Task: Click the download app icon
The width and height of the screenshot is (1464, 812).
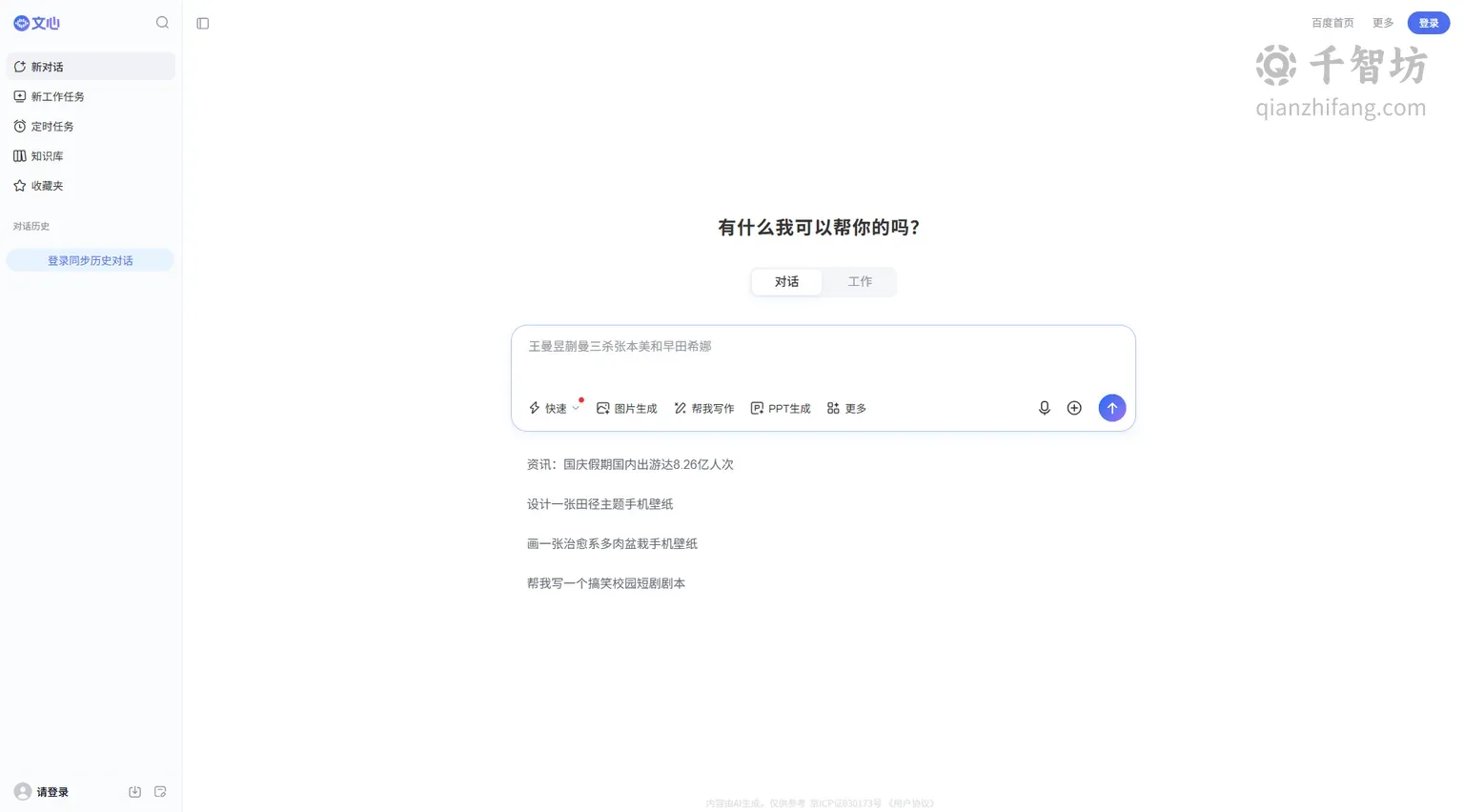Action: click(x=135, y=792)
